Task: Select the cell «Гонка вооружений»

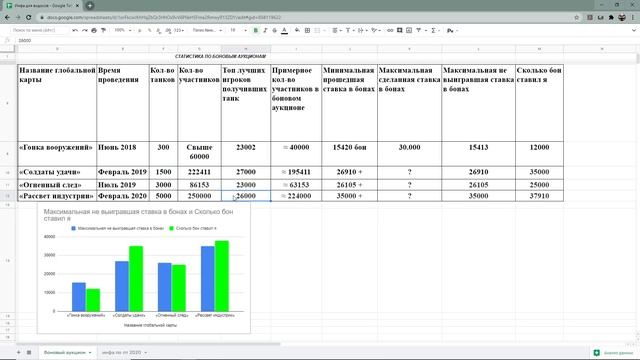Action: coord(57,154)
